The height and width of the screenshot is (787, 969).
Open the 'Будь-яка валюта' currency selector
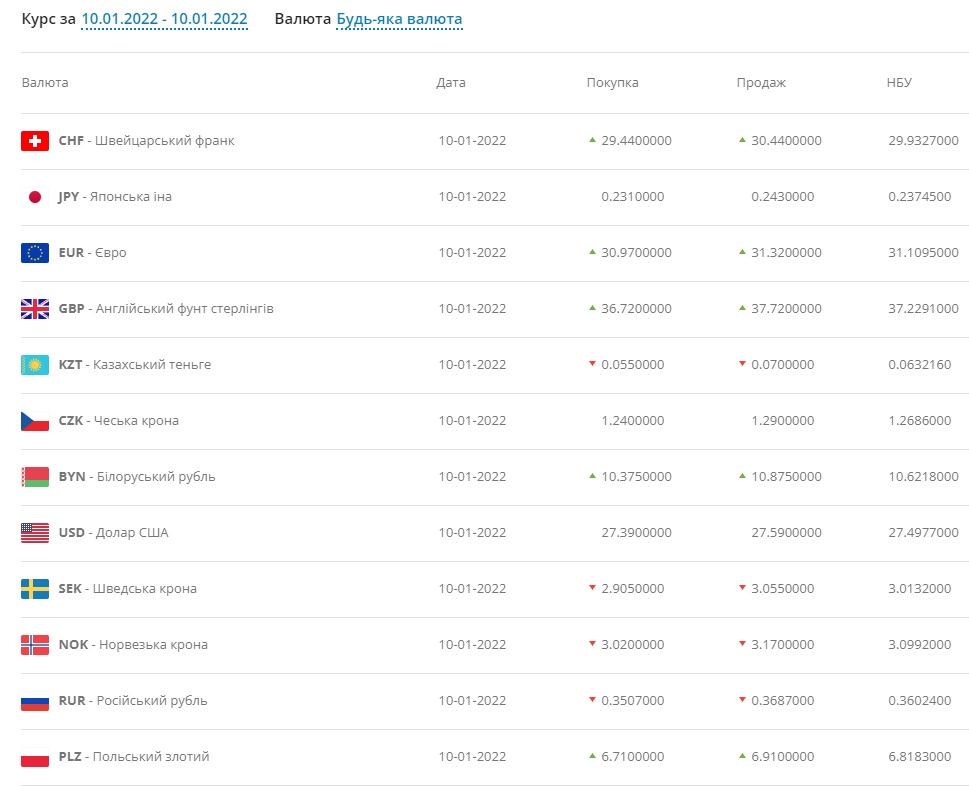(399, 19)
